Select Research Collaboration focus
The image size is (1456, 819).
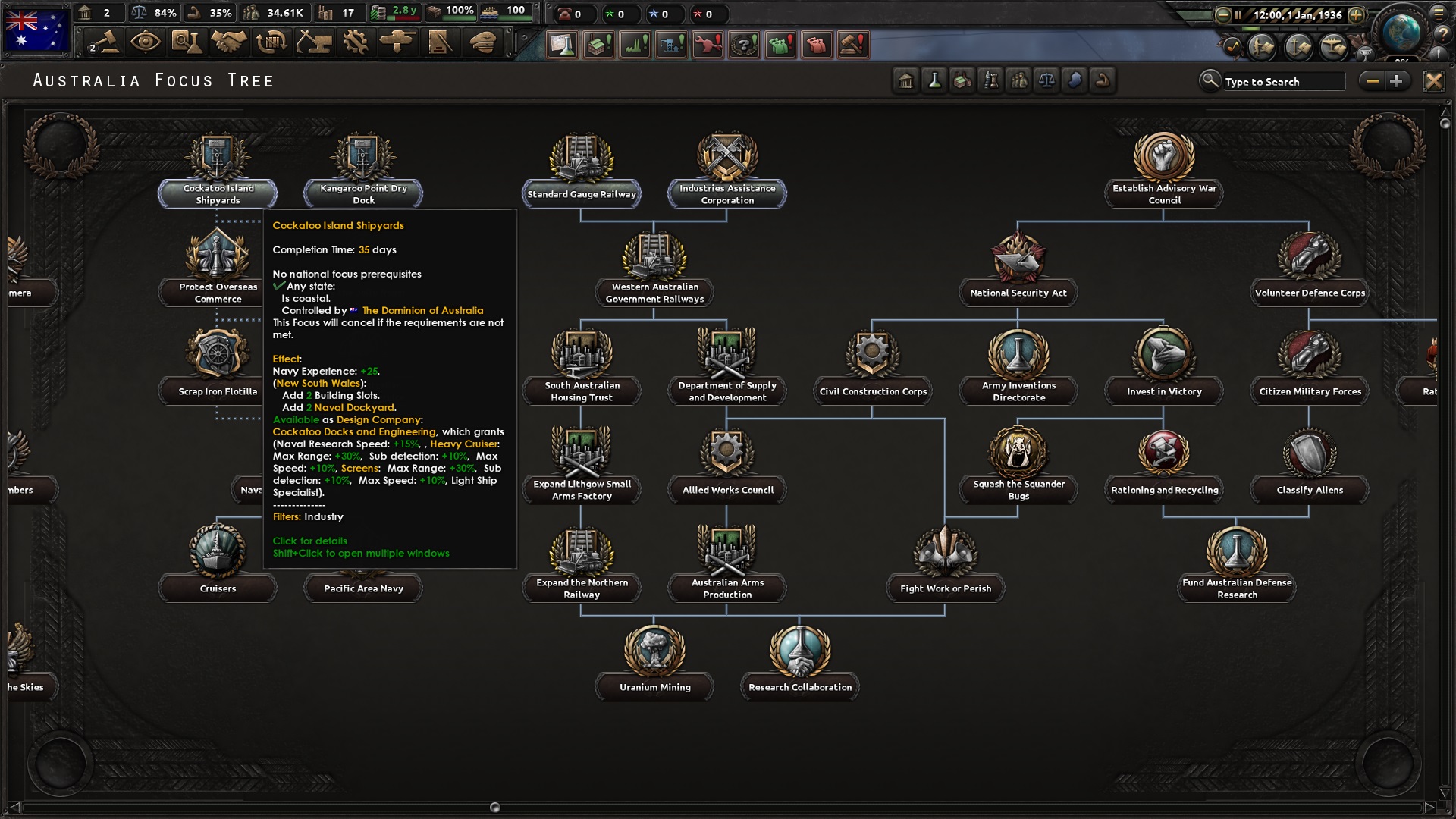[x=800, y=664]
